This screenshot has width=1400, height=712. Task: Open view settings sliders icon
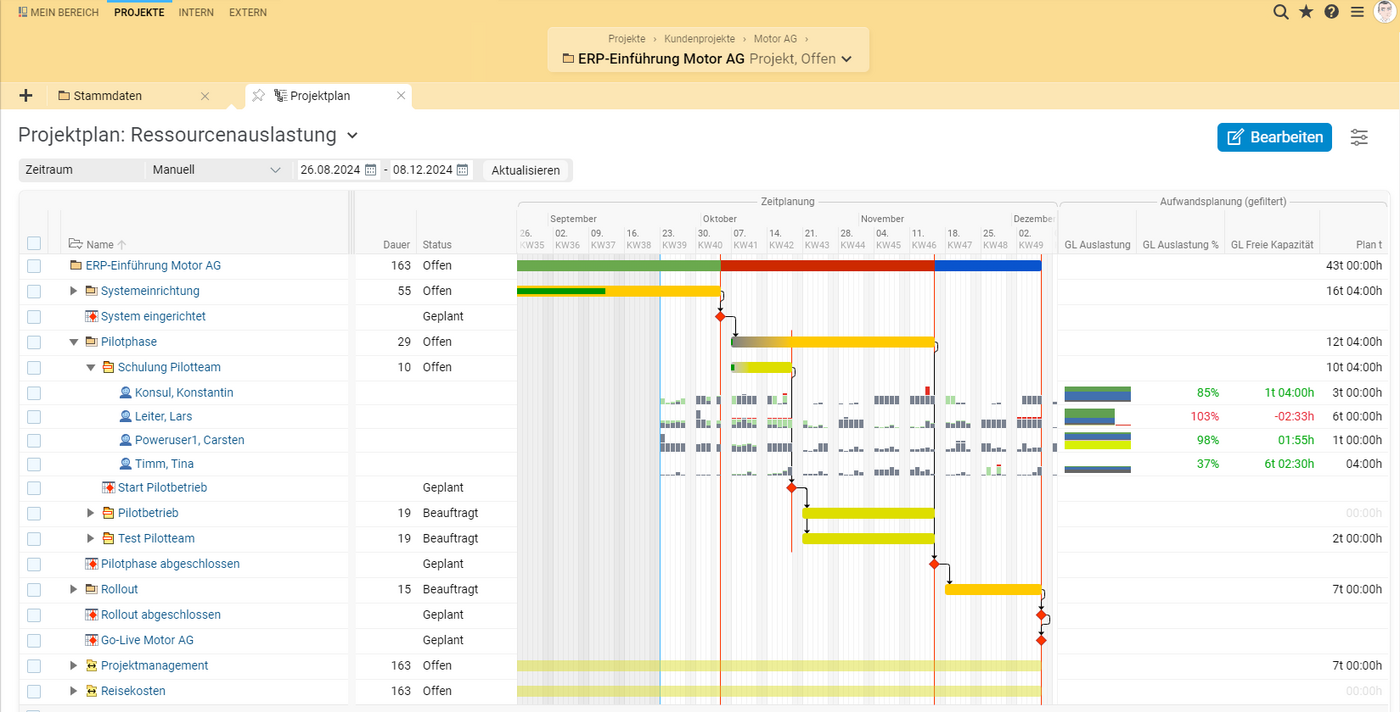[x=1359, y=137]
